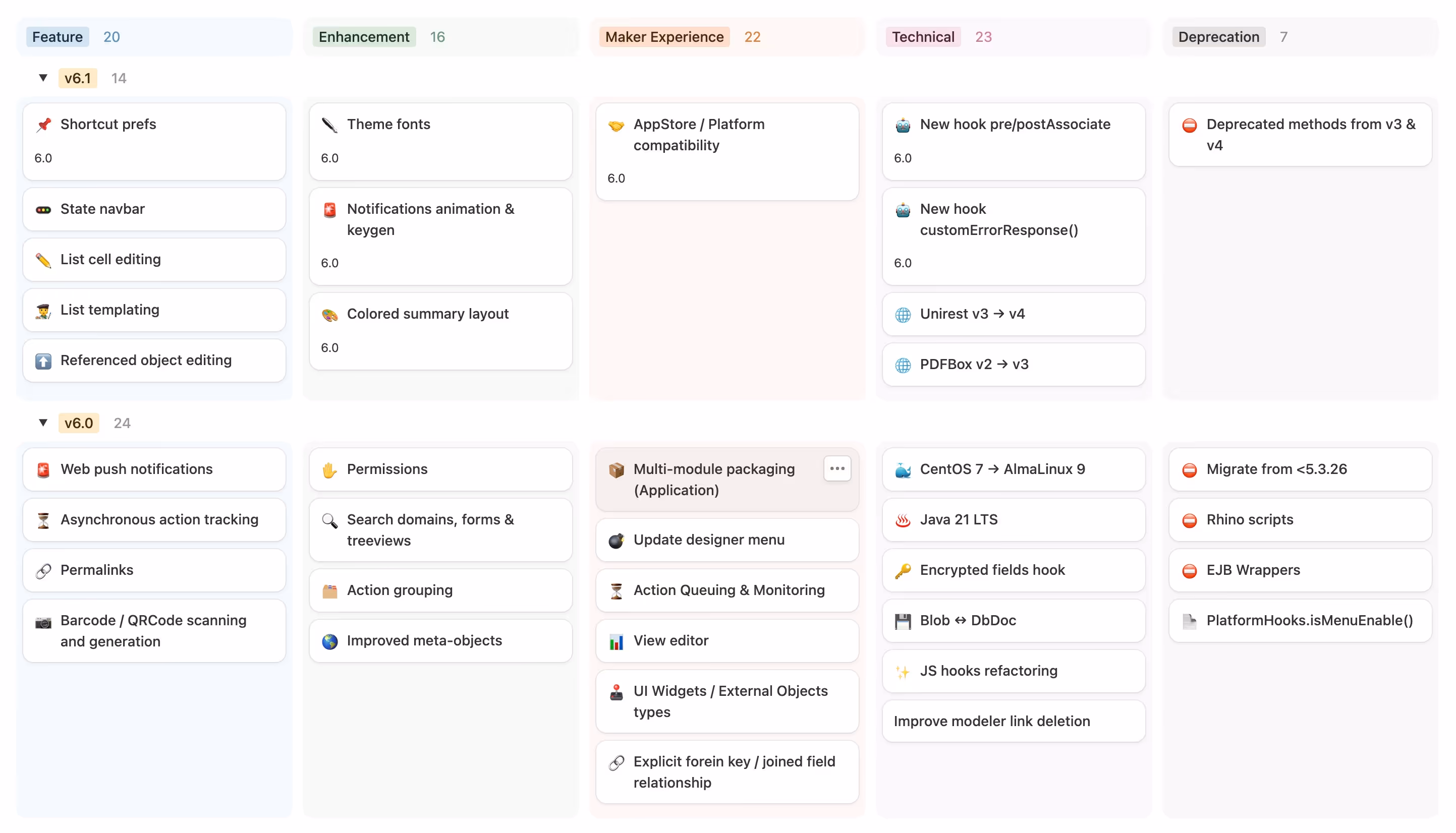Click the globe icon on PDFBox v2 → v3
This screenshot has height=833, width=1456.
click(x=903, y=365)
